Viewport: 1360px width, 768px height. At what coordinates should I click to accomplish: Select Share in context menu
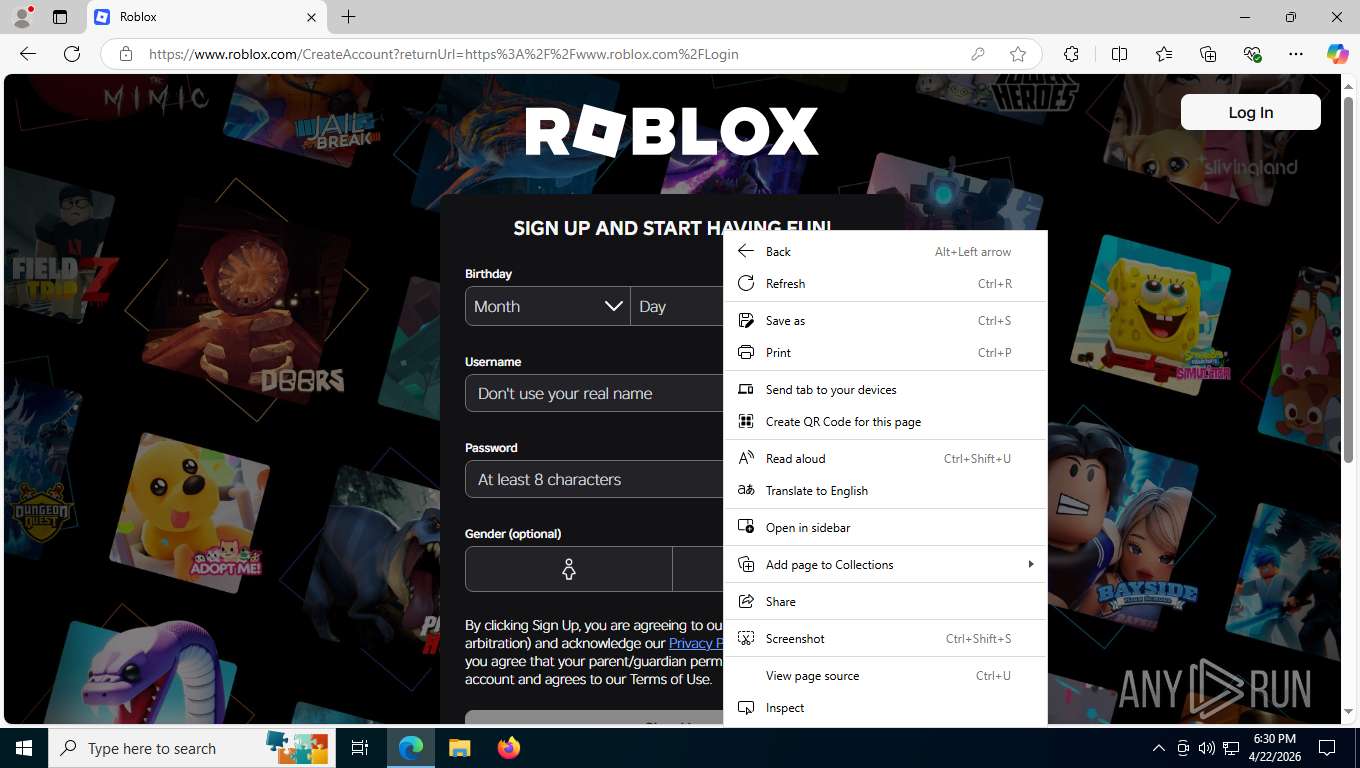885,601
